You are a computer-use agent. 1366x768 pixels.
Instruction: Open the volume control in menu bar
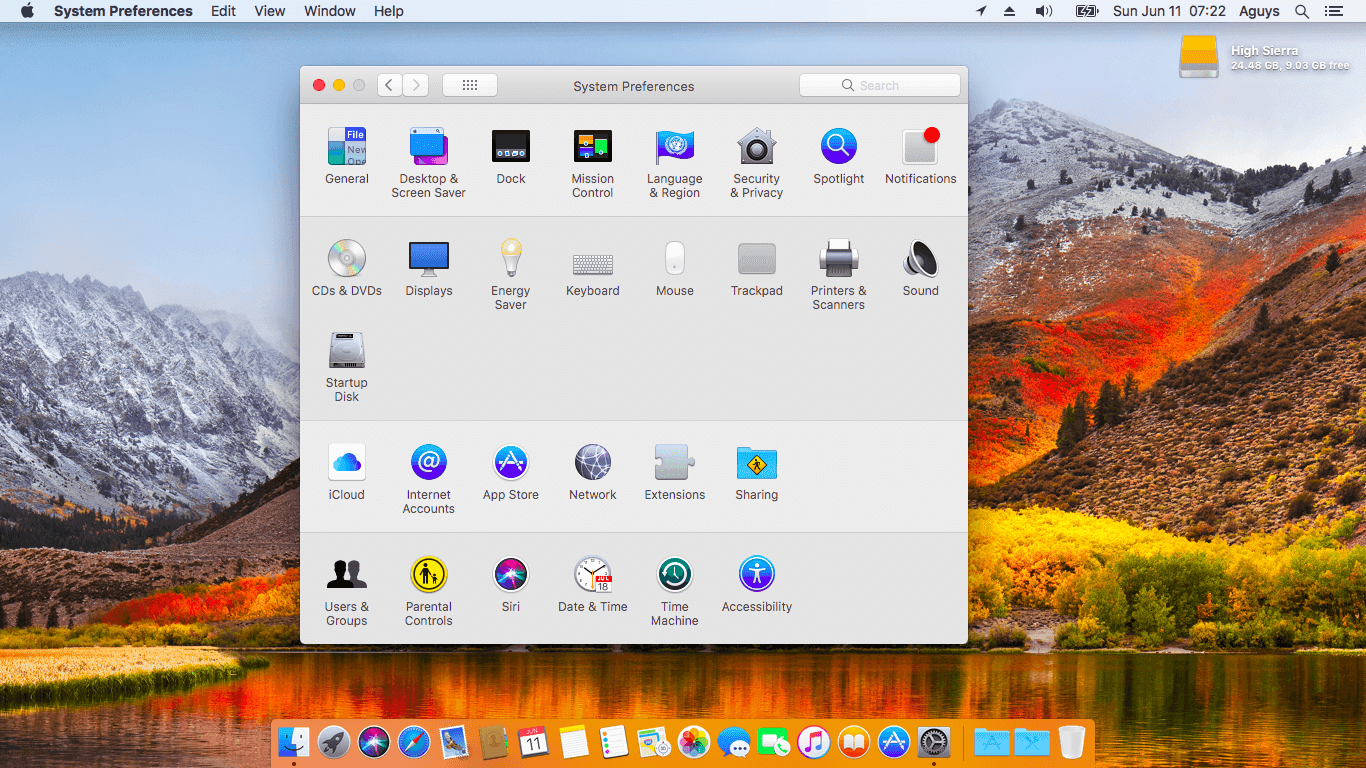tap(1044, 11)
